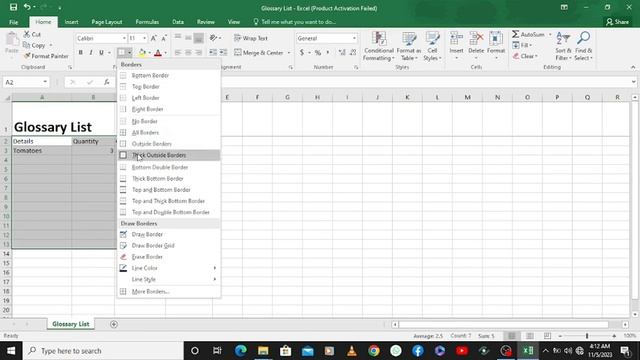Click the Fill Color bucket icon
640x360 pixels.
(x=142, y=52)
